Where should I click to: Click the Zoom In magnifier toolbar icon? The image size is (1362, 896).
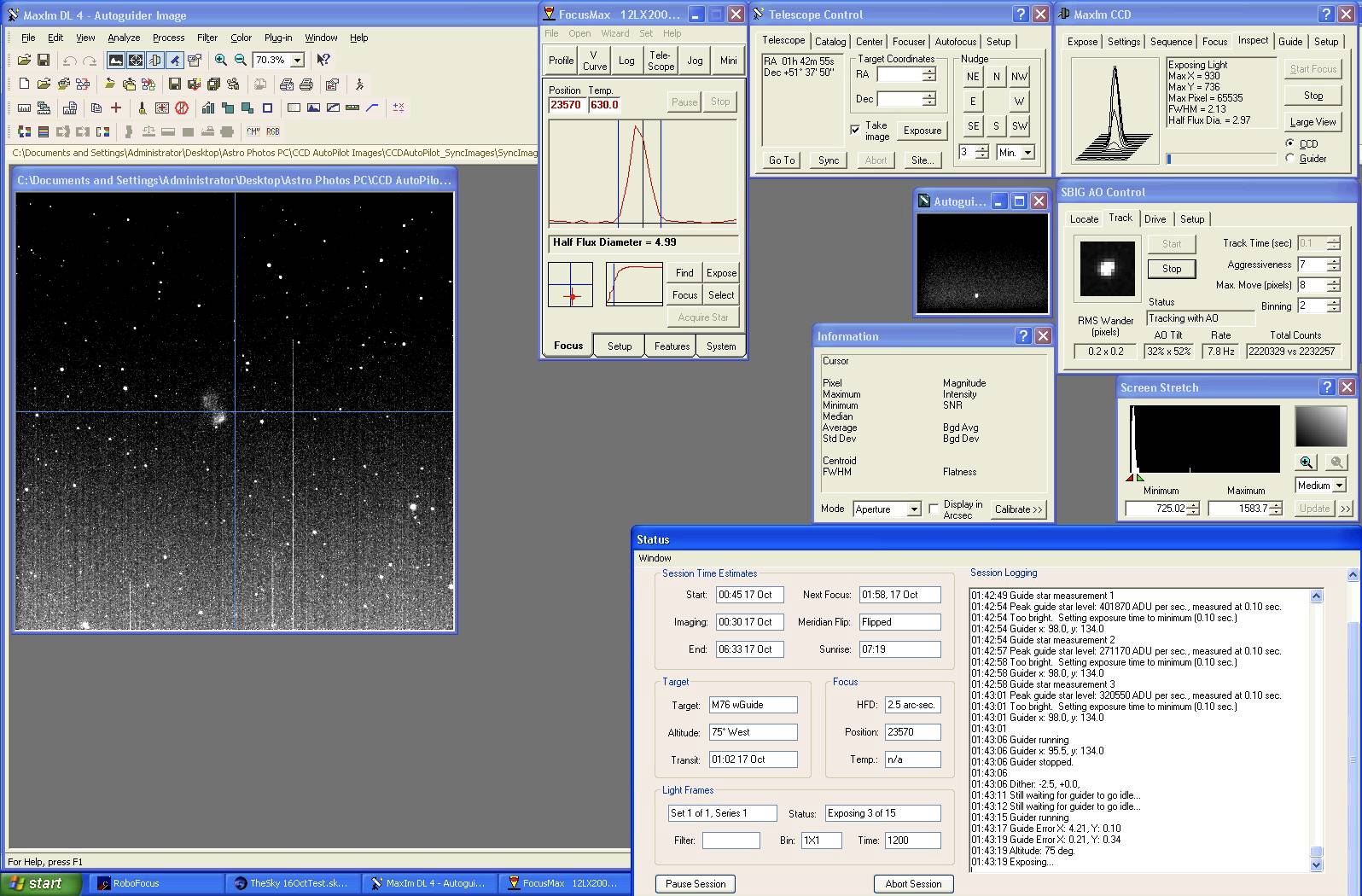click(221, 60)
